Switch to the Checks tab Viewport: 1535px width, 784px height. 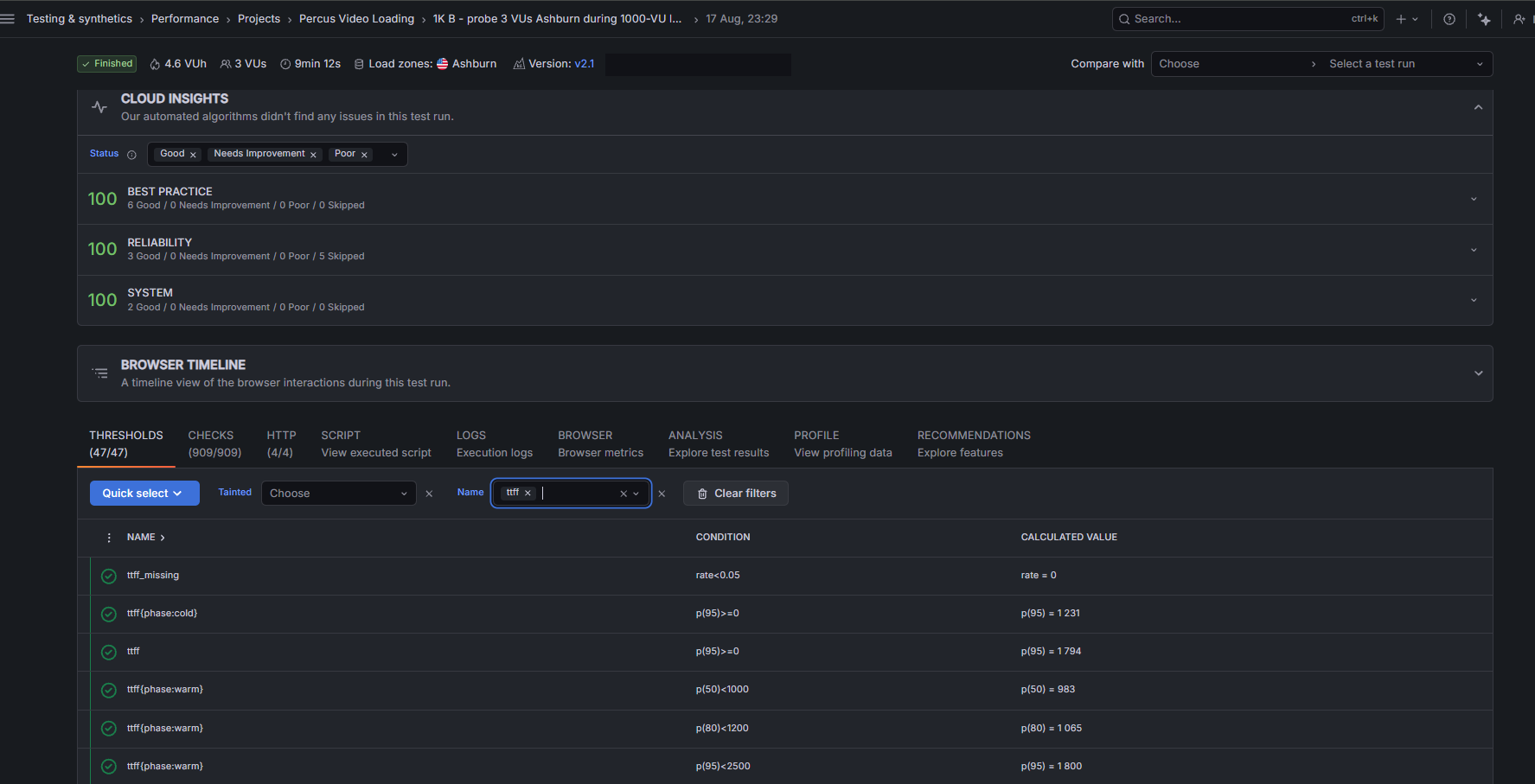(x=214, y=443)
